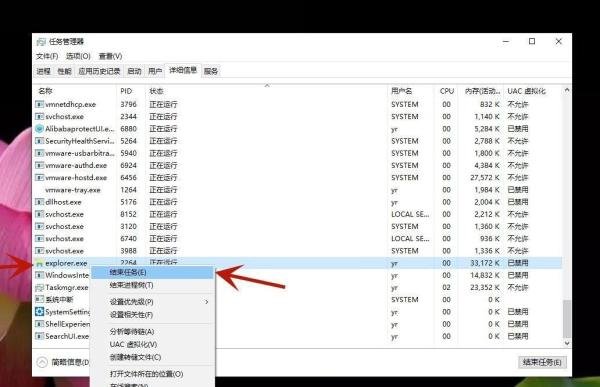This screenshot has width=600, height=387.
Task: Click LOCAL SE... user for PID 8152
Action: pyautogui.click(x=410, y=214)
